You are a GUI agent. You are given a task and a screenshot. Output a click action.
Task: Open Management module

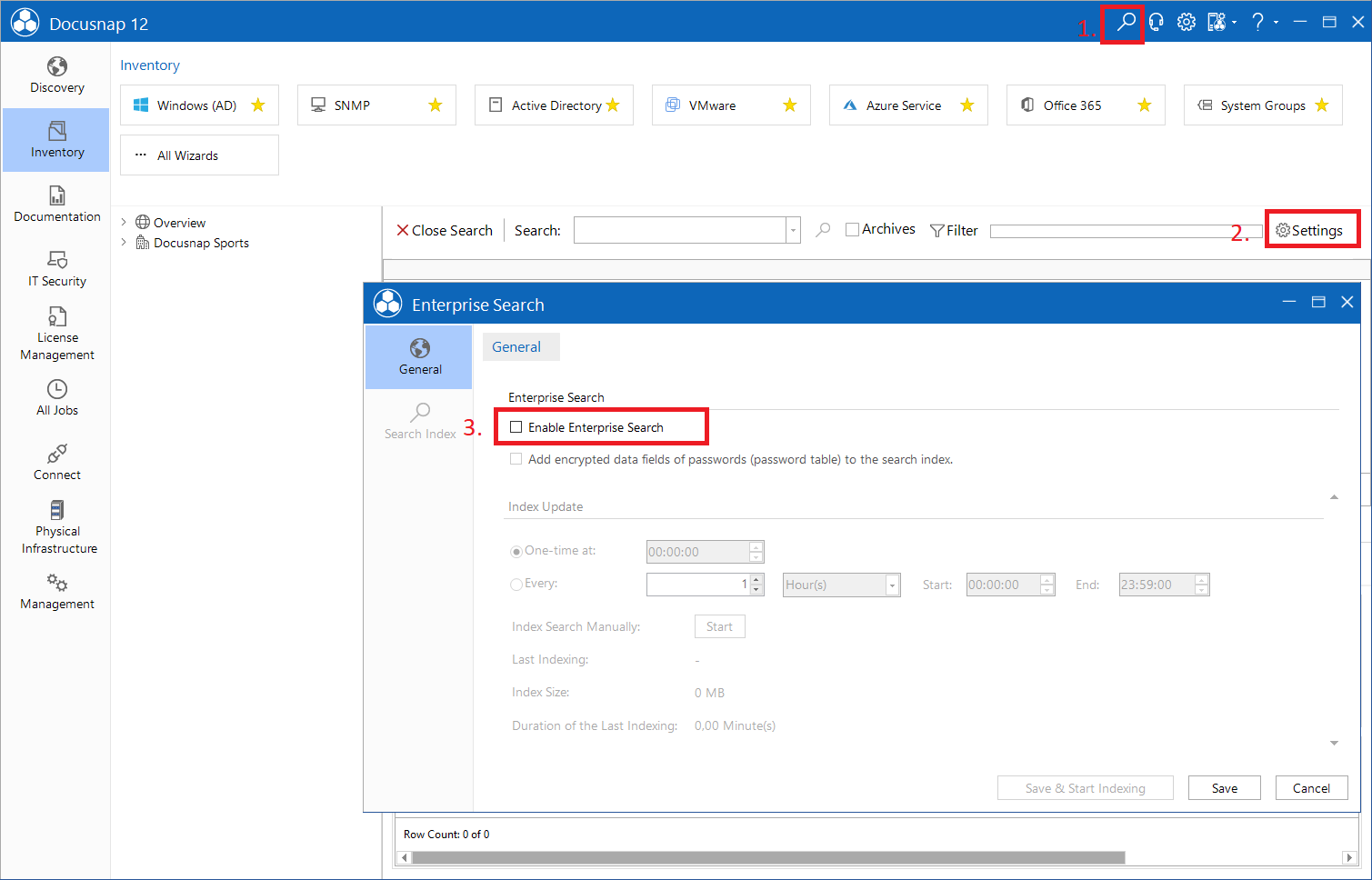click(56, 592)
